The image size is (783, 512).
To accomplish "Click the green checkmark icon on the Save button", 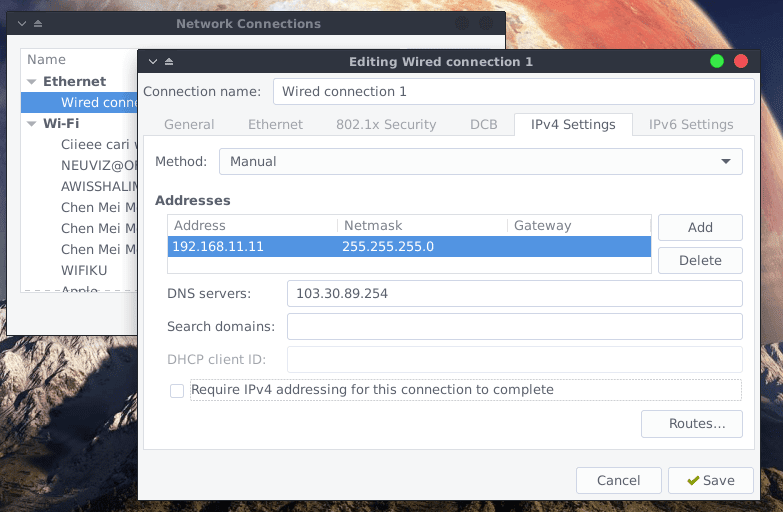I will (x=693, y=481).
